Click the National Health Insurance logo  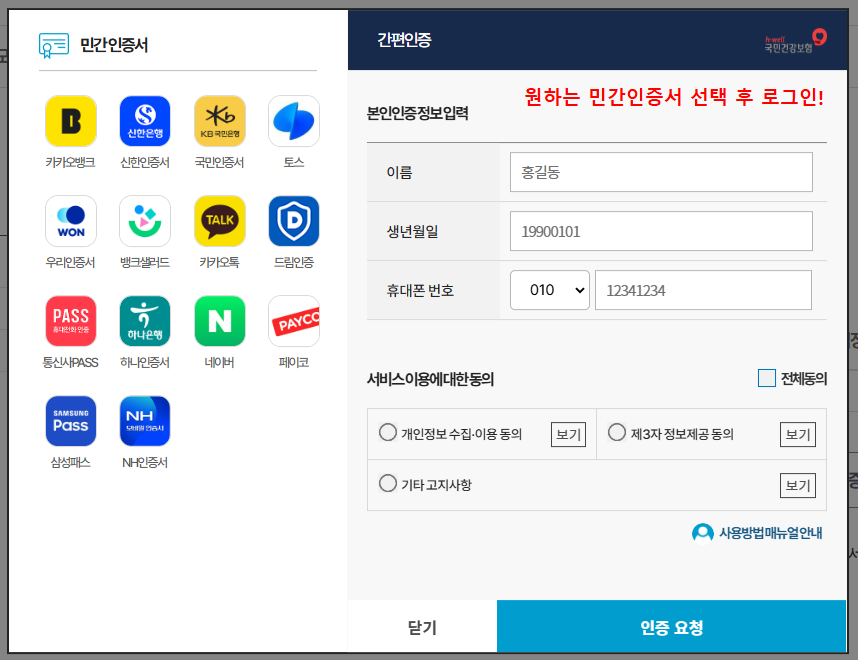click(796, 41)
